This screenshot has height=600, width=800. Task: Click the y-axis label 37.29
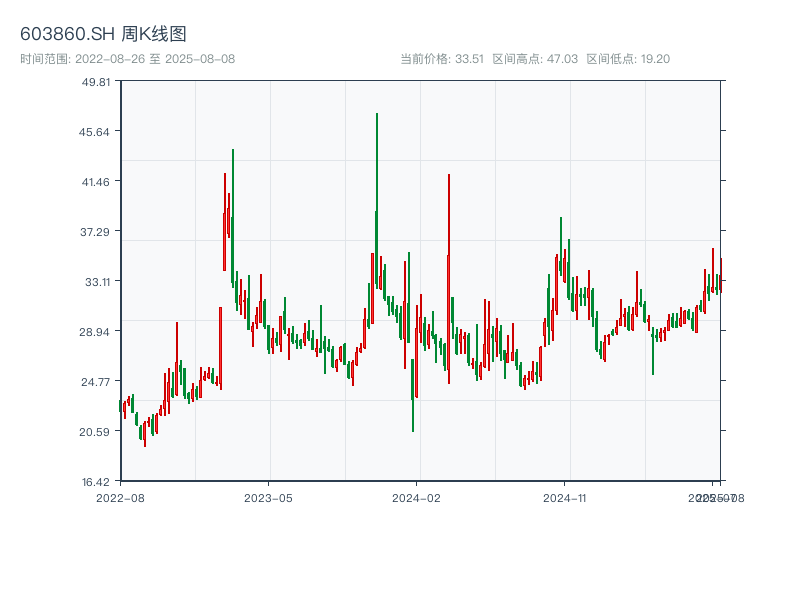[95, 232]
